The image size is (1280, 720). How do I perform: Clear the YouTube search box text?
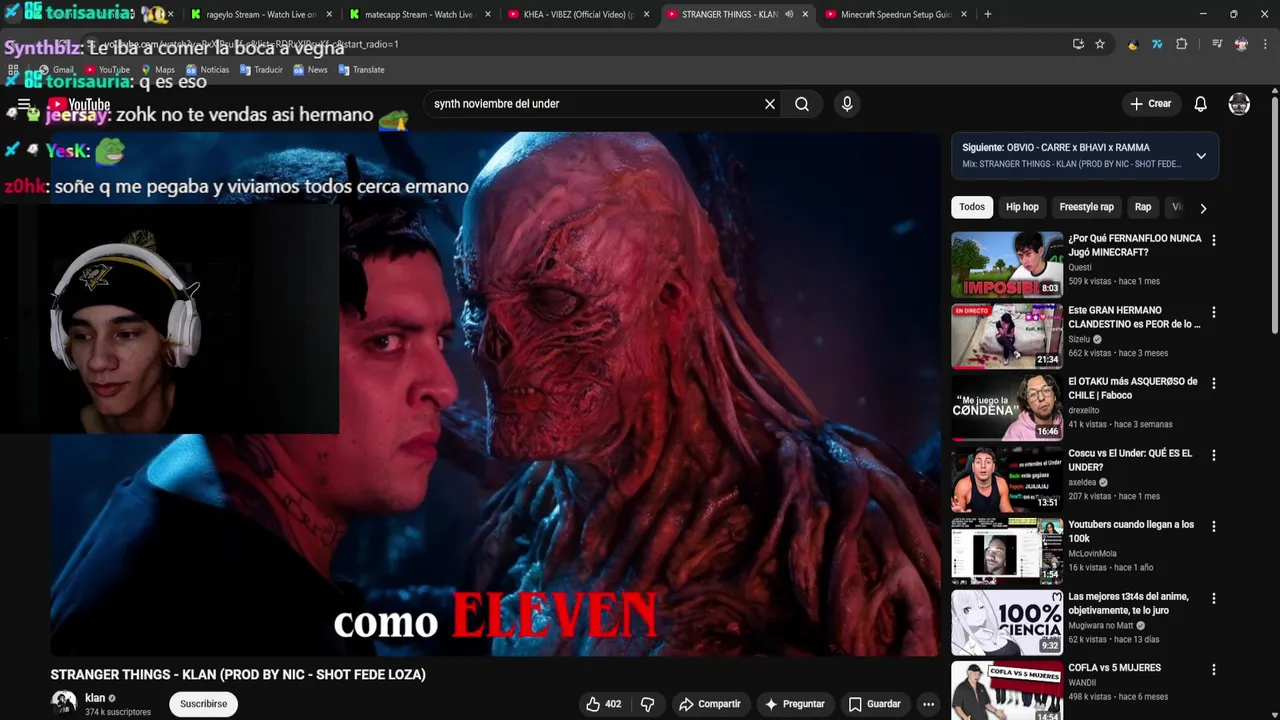tap(770, 104)
